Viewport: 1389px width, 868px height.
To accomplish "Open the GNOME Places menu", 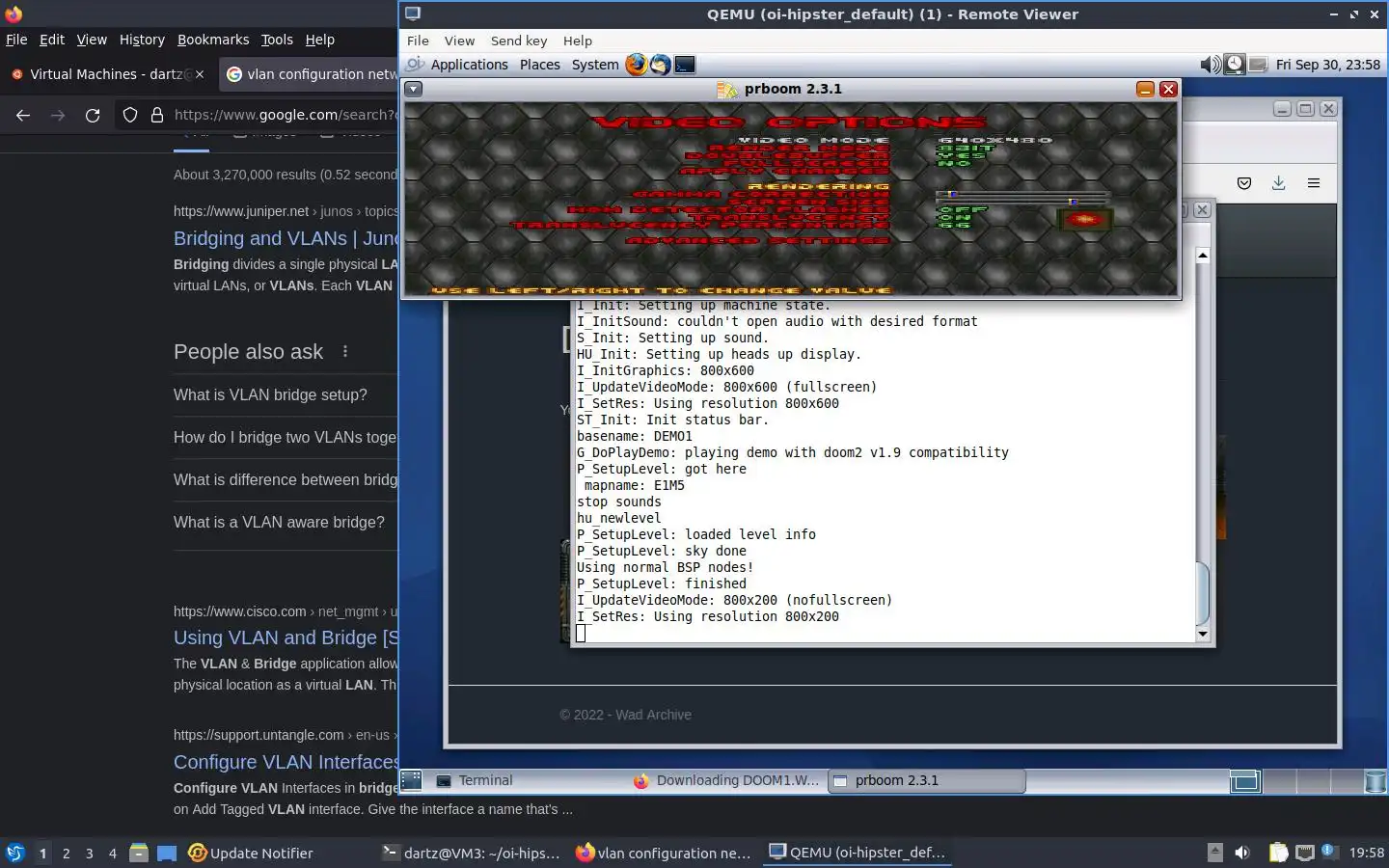I will click(x=540, y=65).
